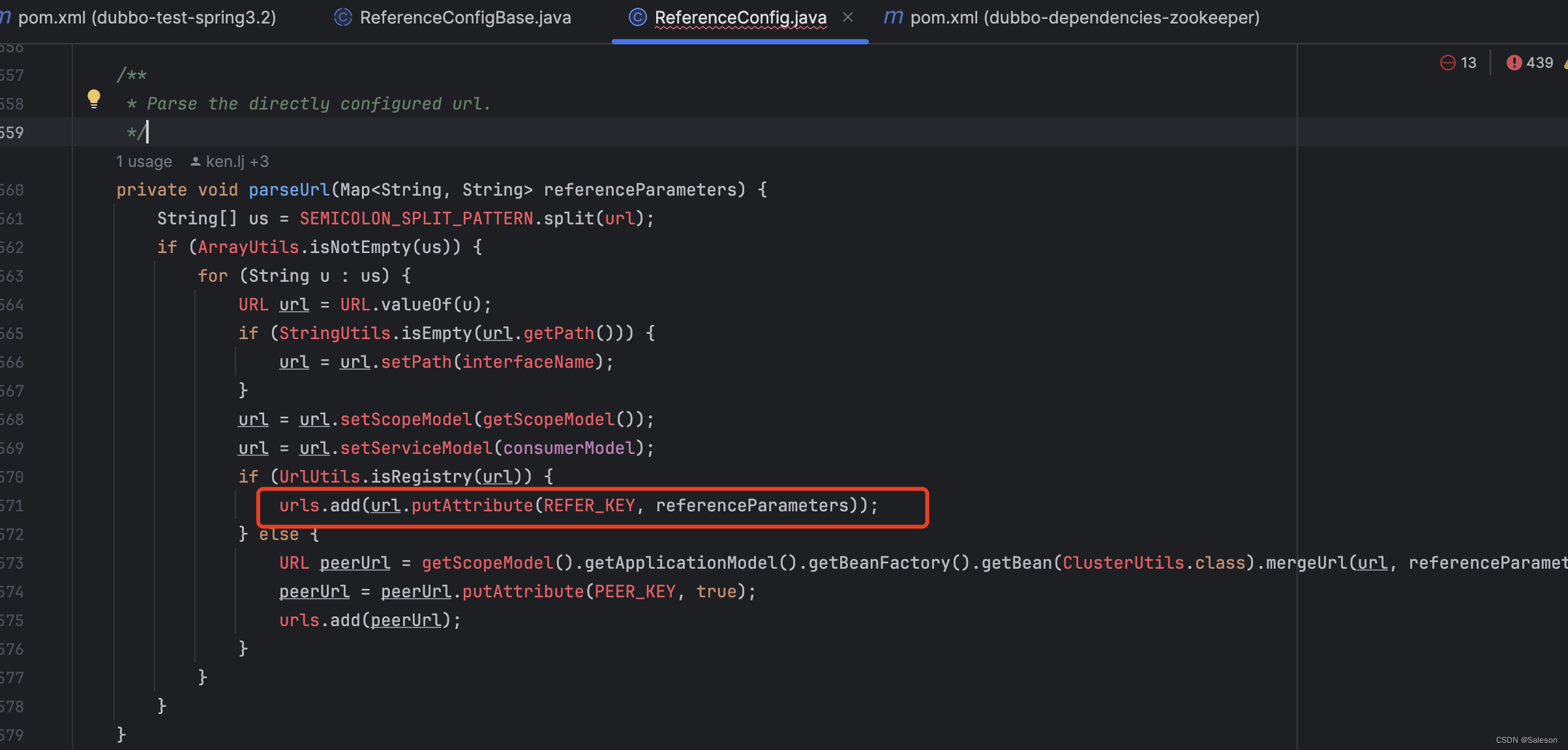Image resolution: width=1568 pixels, height=750 pixels.
Task: Click the setScopeModel method call
Action: click(x=406, y=419)
